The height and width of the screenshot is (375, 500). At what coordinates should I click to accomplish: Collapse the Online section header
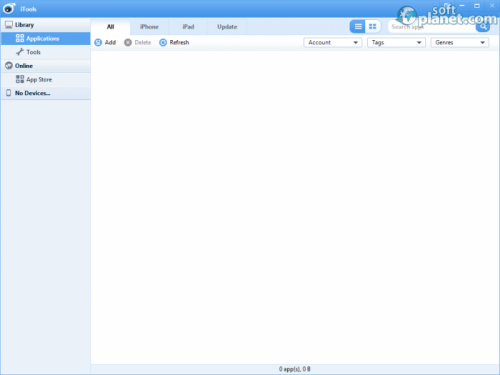(x=46, y=66)
